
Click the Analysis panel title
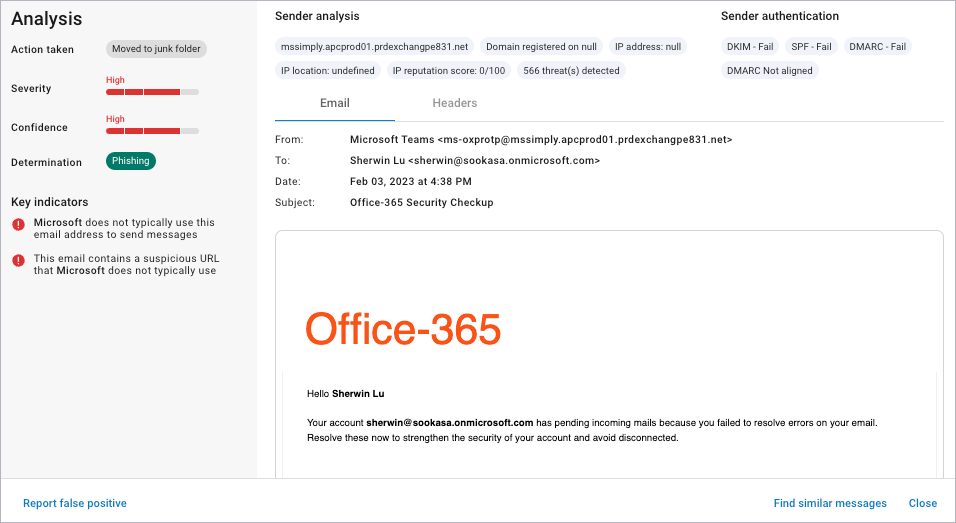pos(46,19)
